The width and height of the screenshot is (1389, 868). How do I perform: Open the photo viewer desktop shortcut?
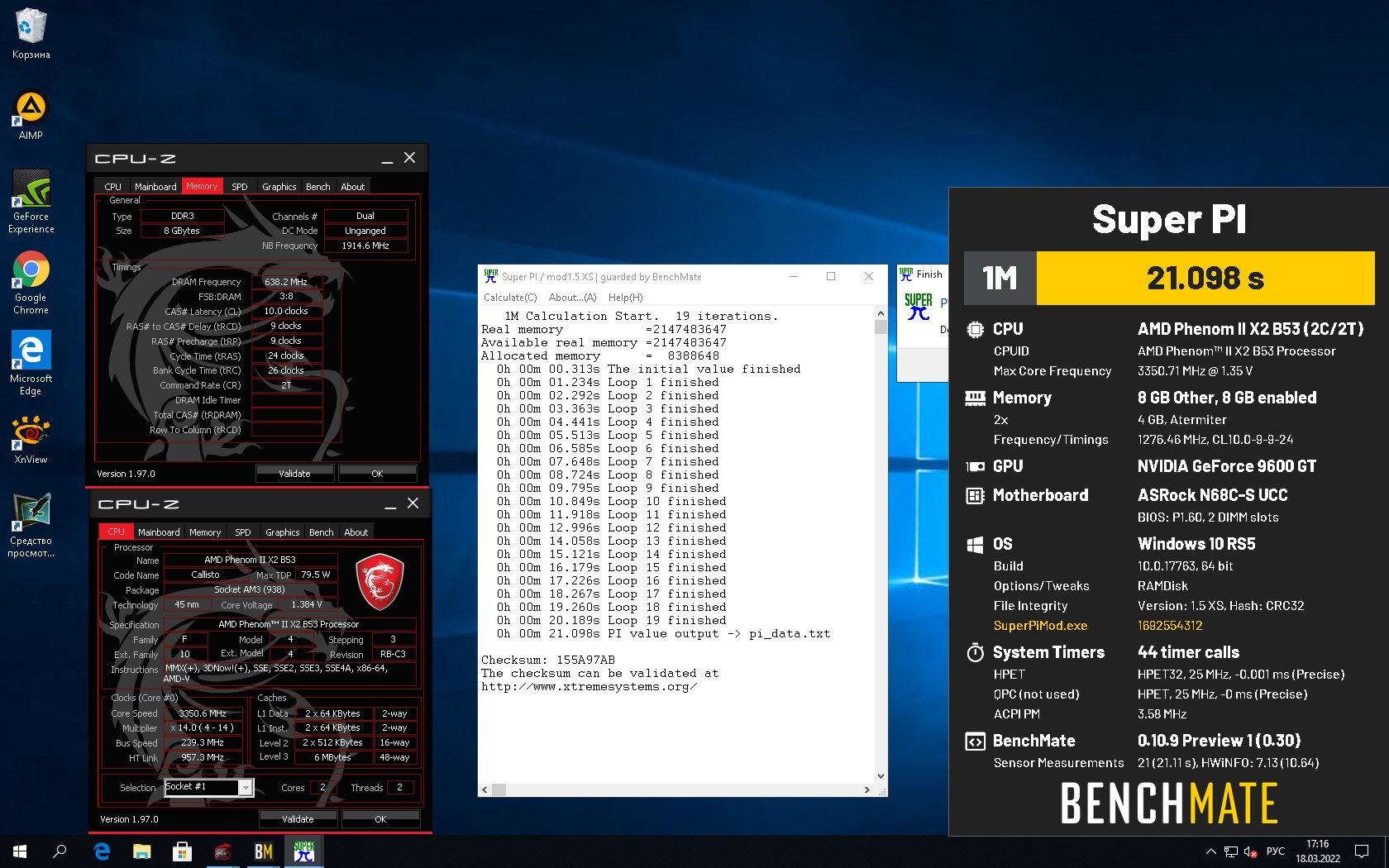31,525
